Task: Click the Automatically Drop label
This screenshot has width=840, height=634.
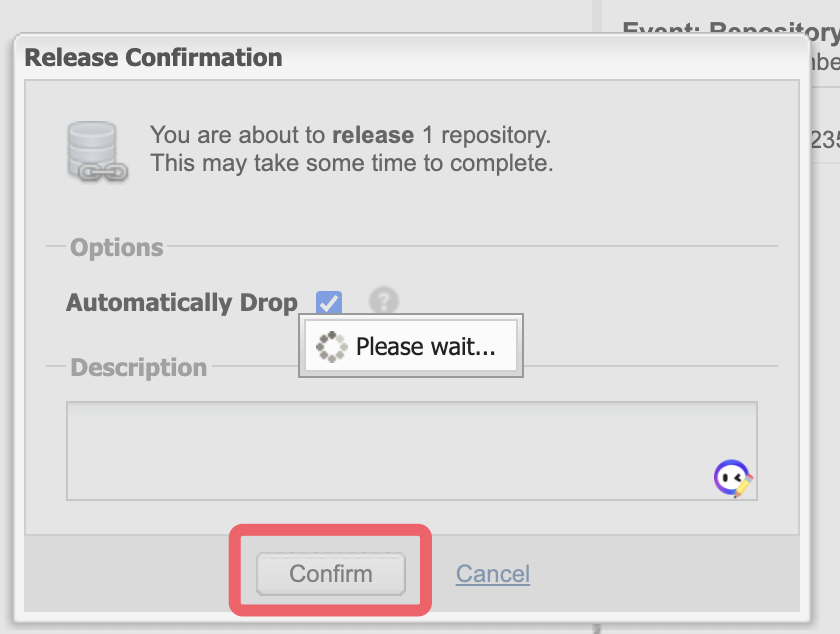Action: point(181,303)
